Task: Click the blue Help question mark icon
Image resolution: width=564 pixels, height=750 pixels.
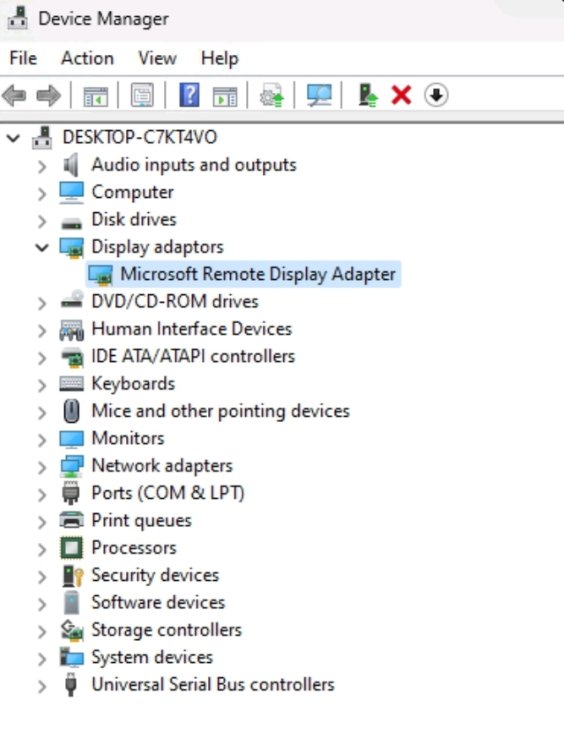Action: 189,95
